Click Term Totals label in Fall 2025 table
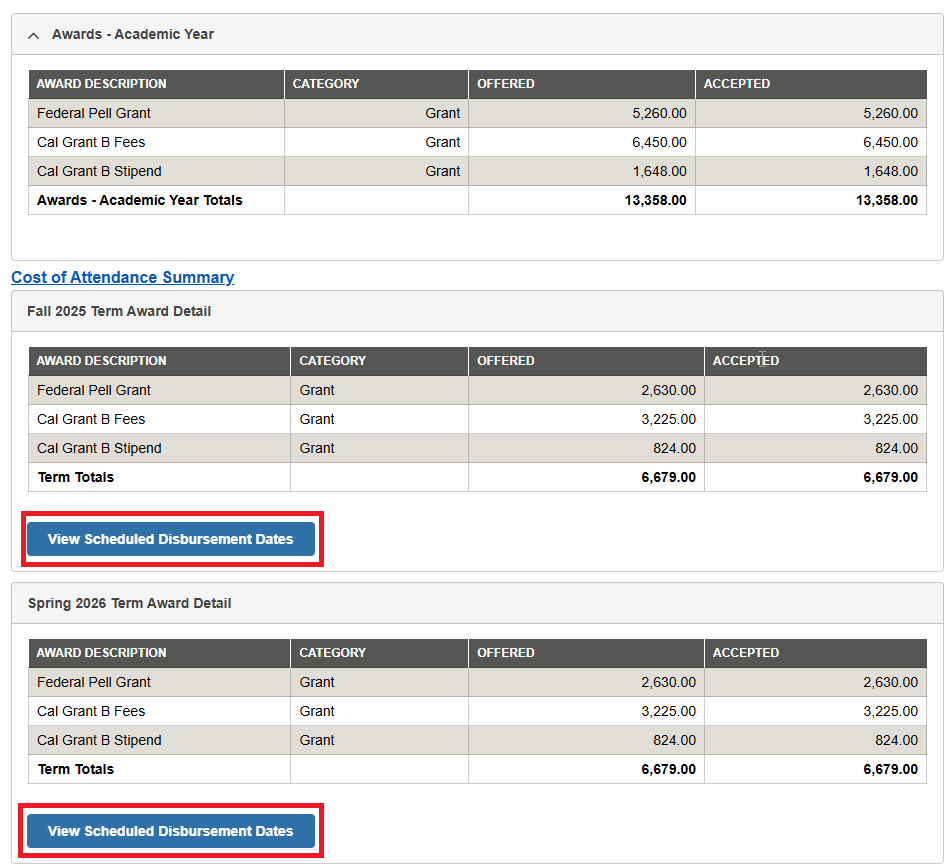This screenshot has width=950, height=866. click(76, 477)
